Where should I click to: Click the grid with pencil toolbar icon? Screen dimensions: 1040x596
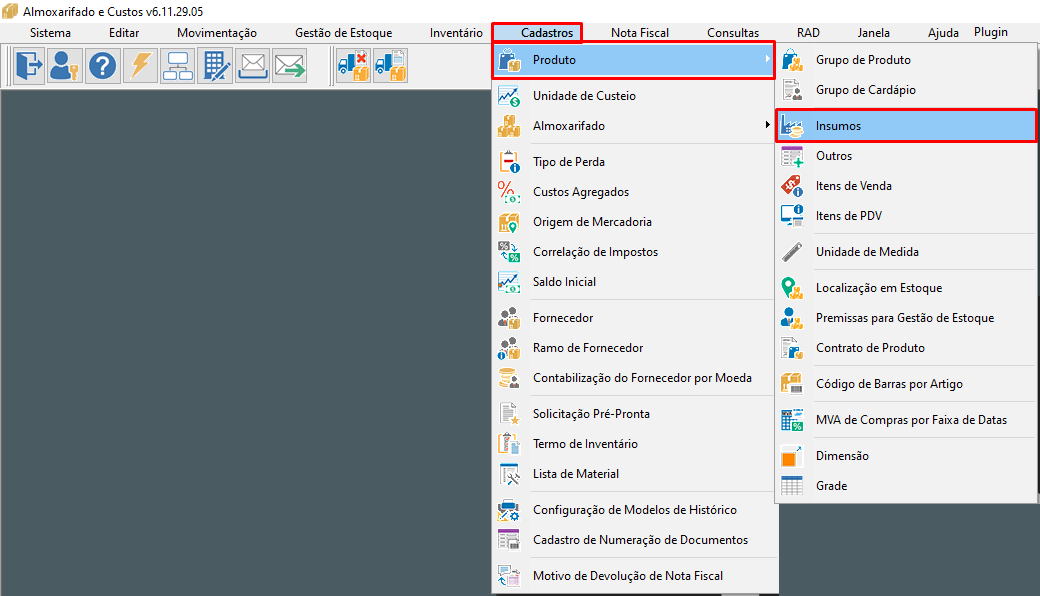click(216, 66)
